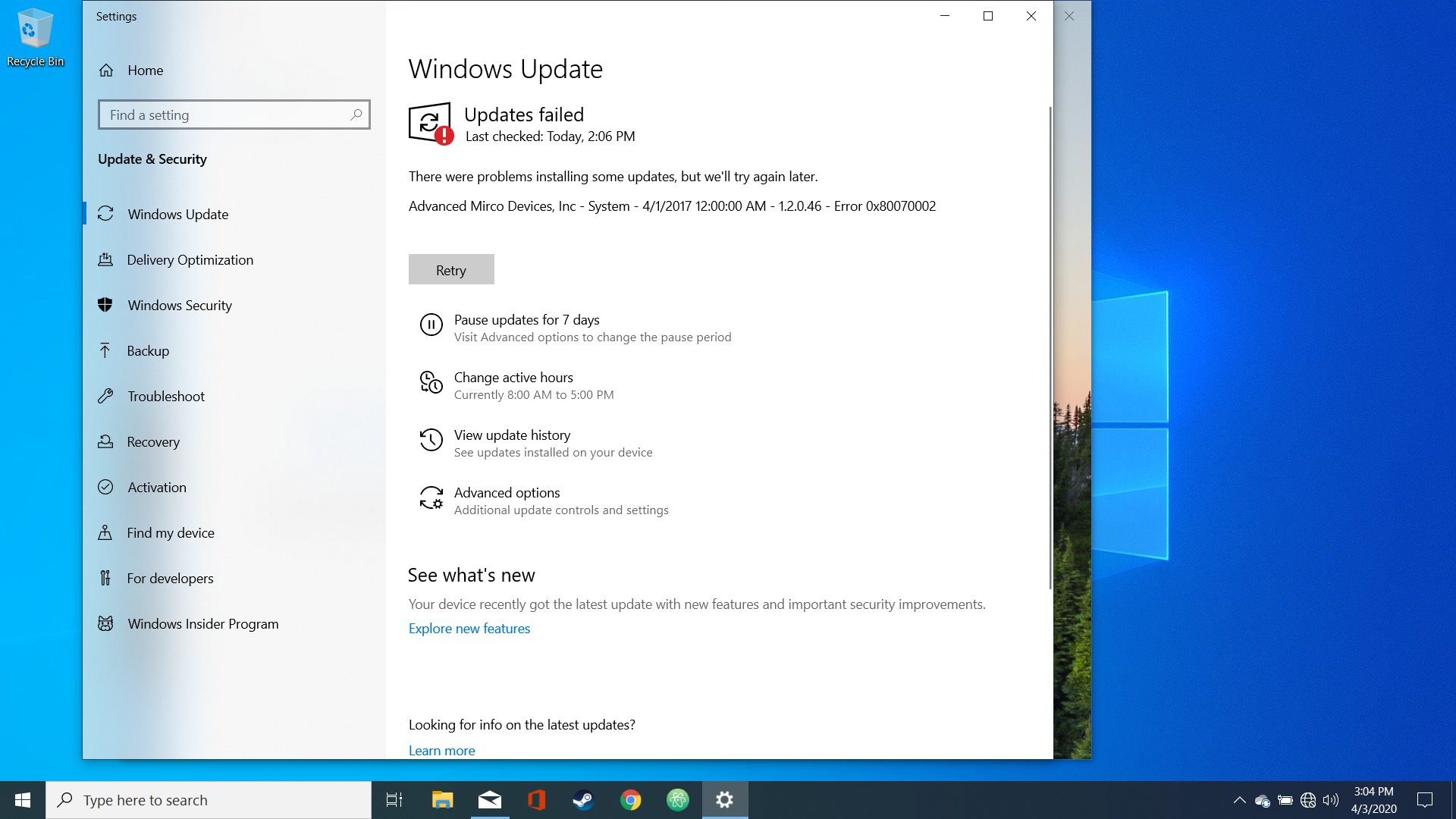
Task: Open Task View on the taskbar
Action: click(x=394, y=800)
